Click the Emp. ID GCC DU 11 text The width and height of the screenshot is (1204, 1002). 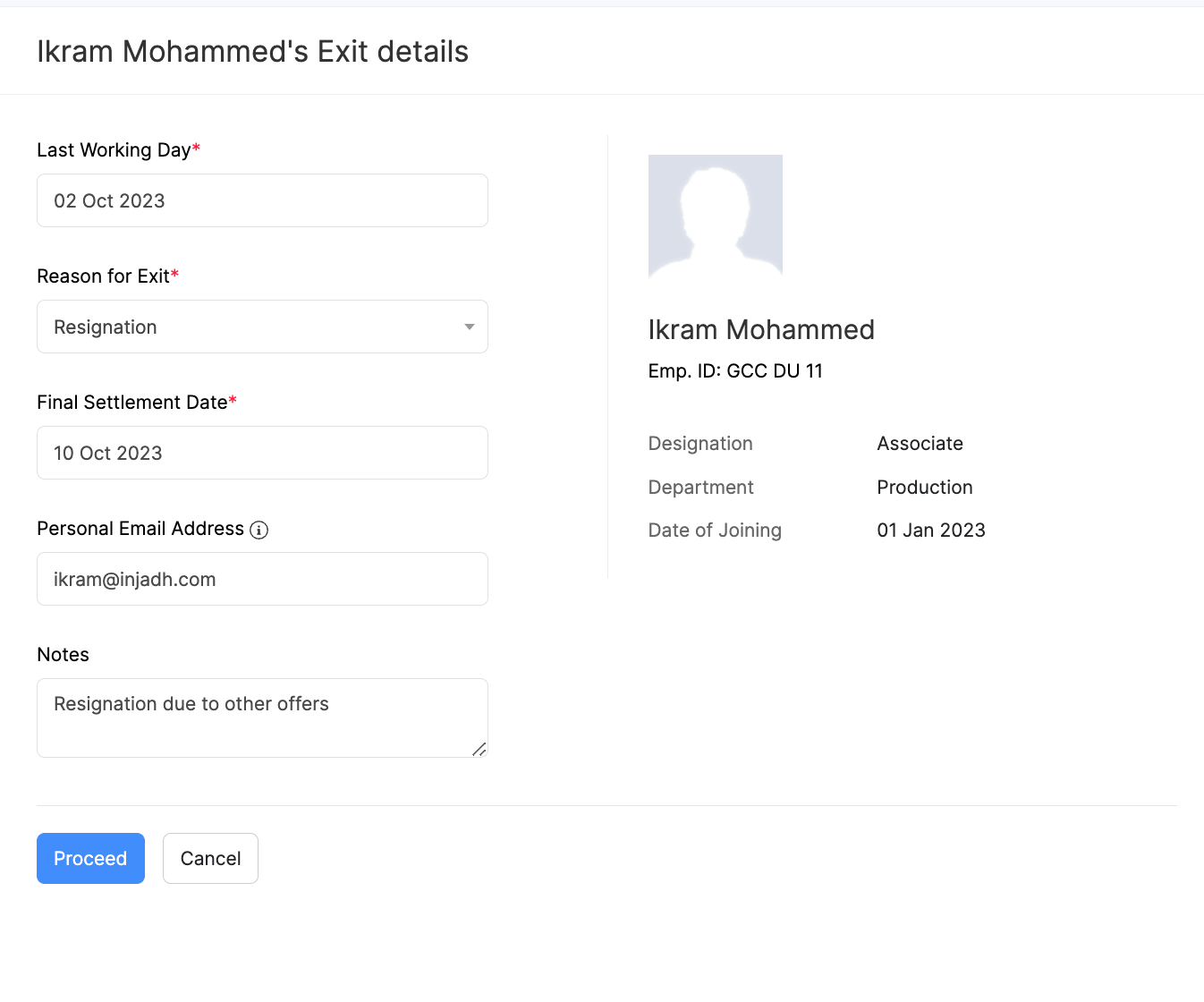pyautogui.click(x=735, y=371)
